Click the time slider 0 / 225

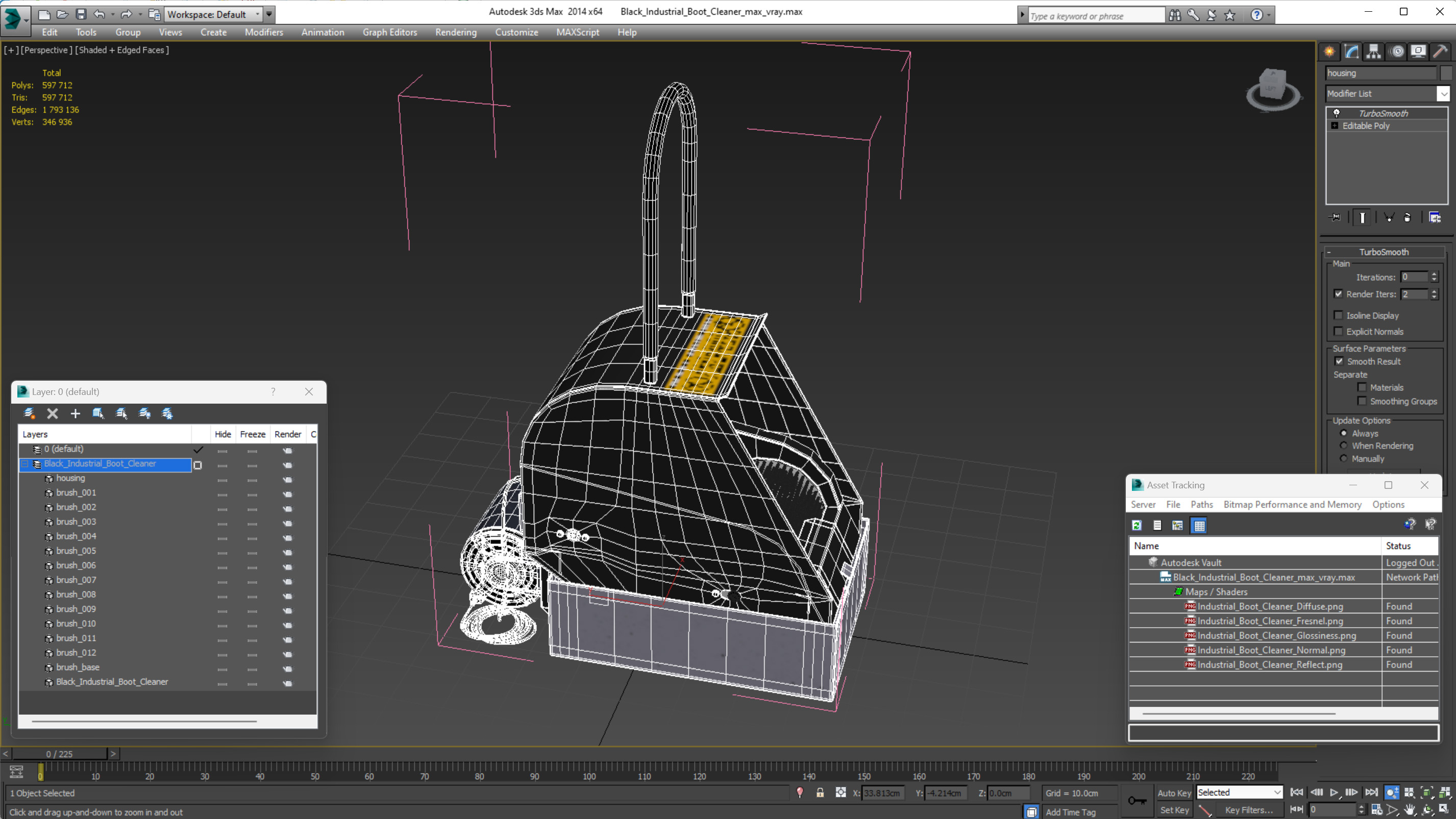59,754
